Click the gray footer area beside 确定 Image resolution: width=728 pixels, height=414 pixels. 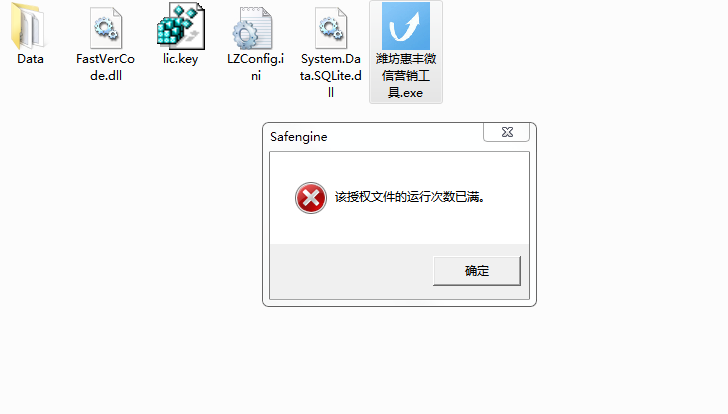(351, 271)
